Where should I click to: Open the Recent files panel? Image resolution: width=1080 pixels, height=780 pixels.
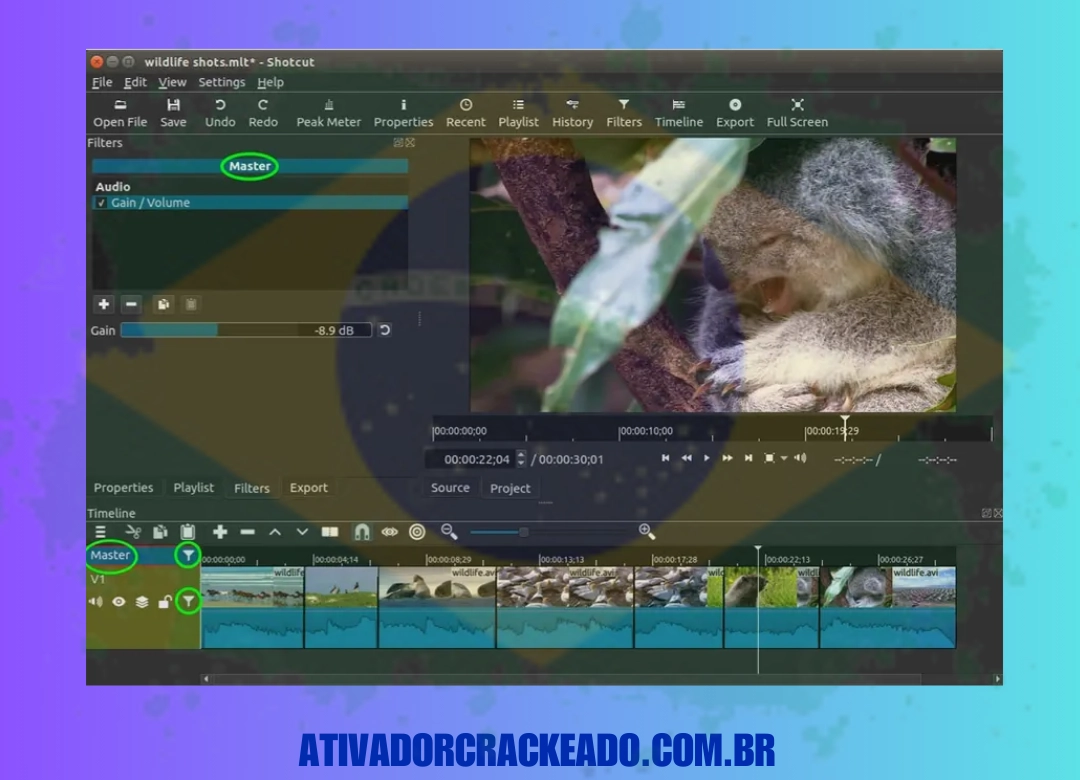coord(466,113)
